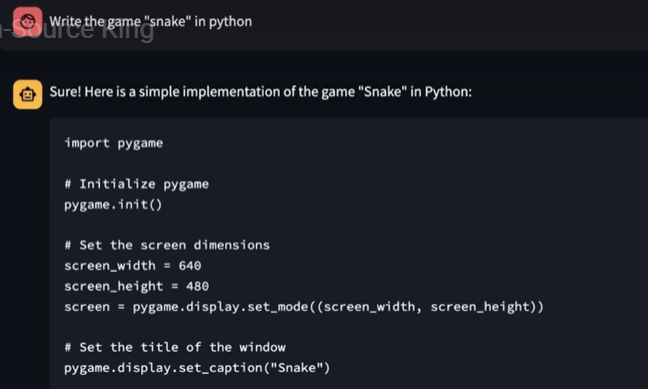Click the '# Set the screen dimensions' comment
Screen dimensions: 648x389
coord(167,245)
